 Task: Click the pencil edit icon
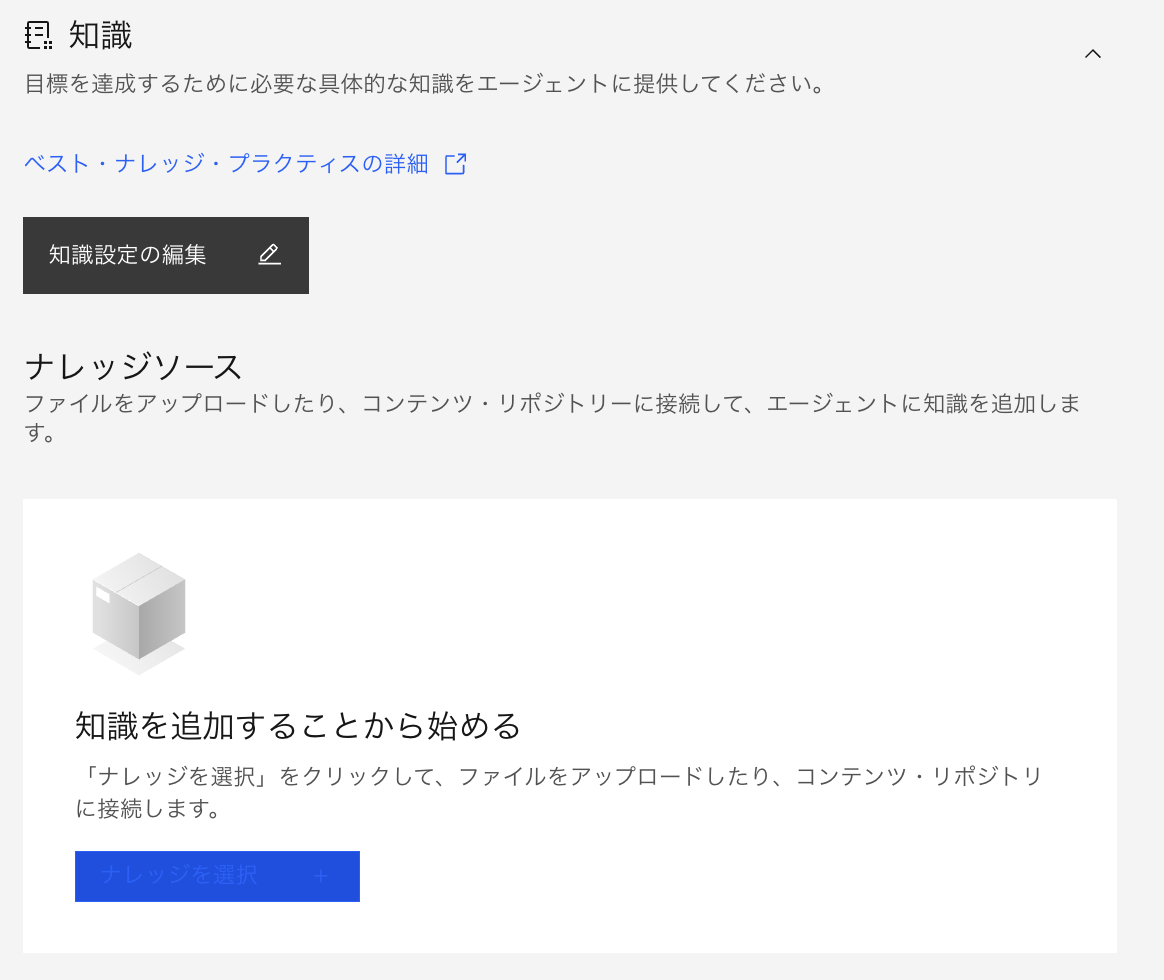269,255
